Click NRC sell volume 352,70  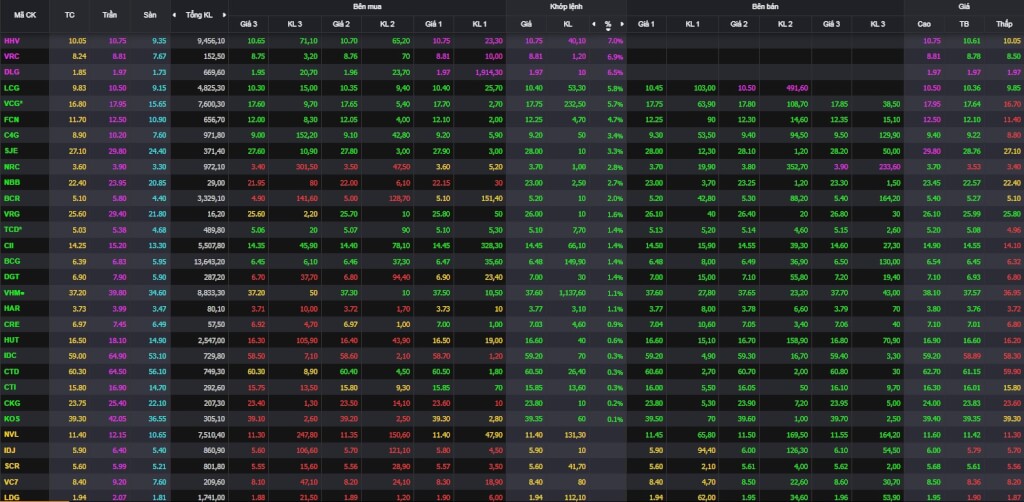click(797, 166)
